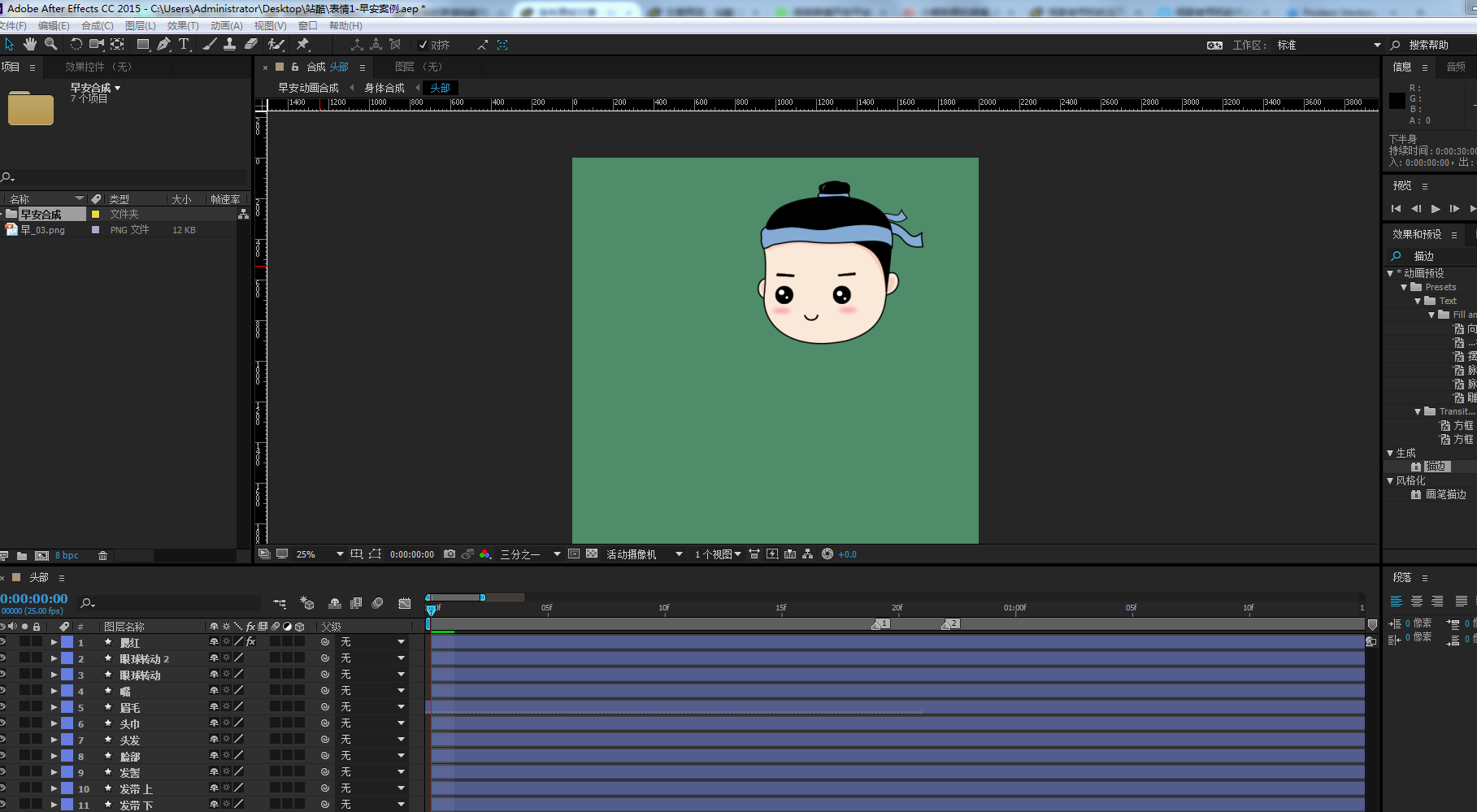1477x812 pixels.
Task: Click the label color of 眉毛 layer
Action: [x=67, y=707]
